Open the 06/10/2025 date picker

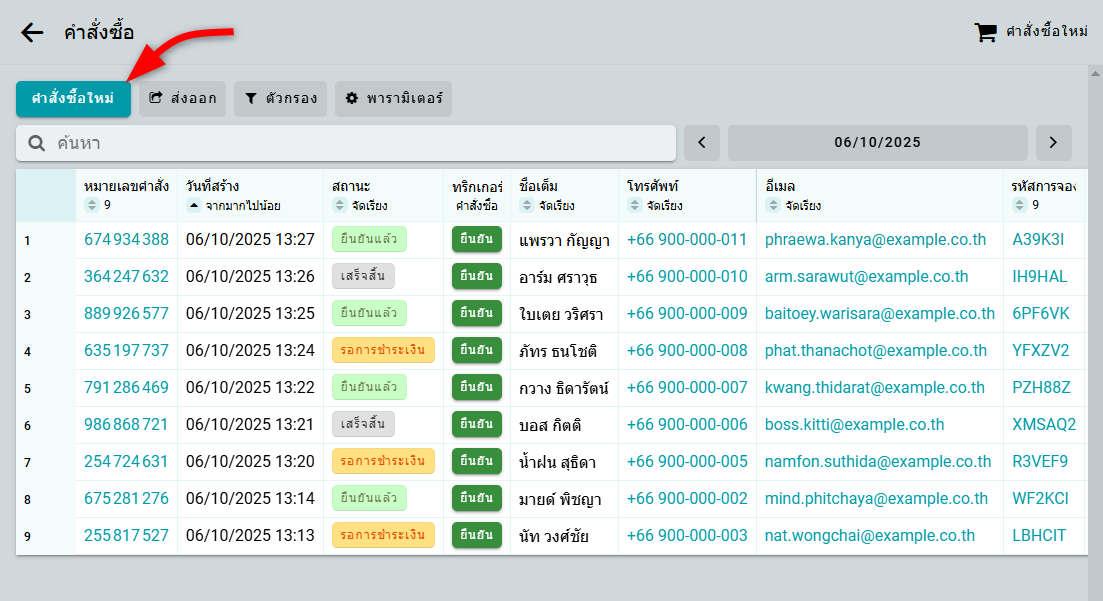click(877, 143)
